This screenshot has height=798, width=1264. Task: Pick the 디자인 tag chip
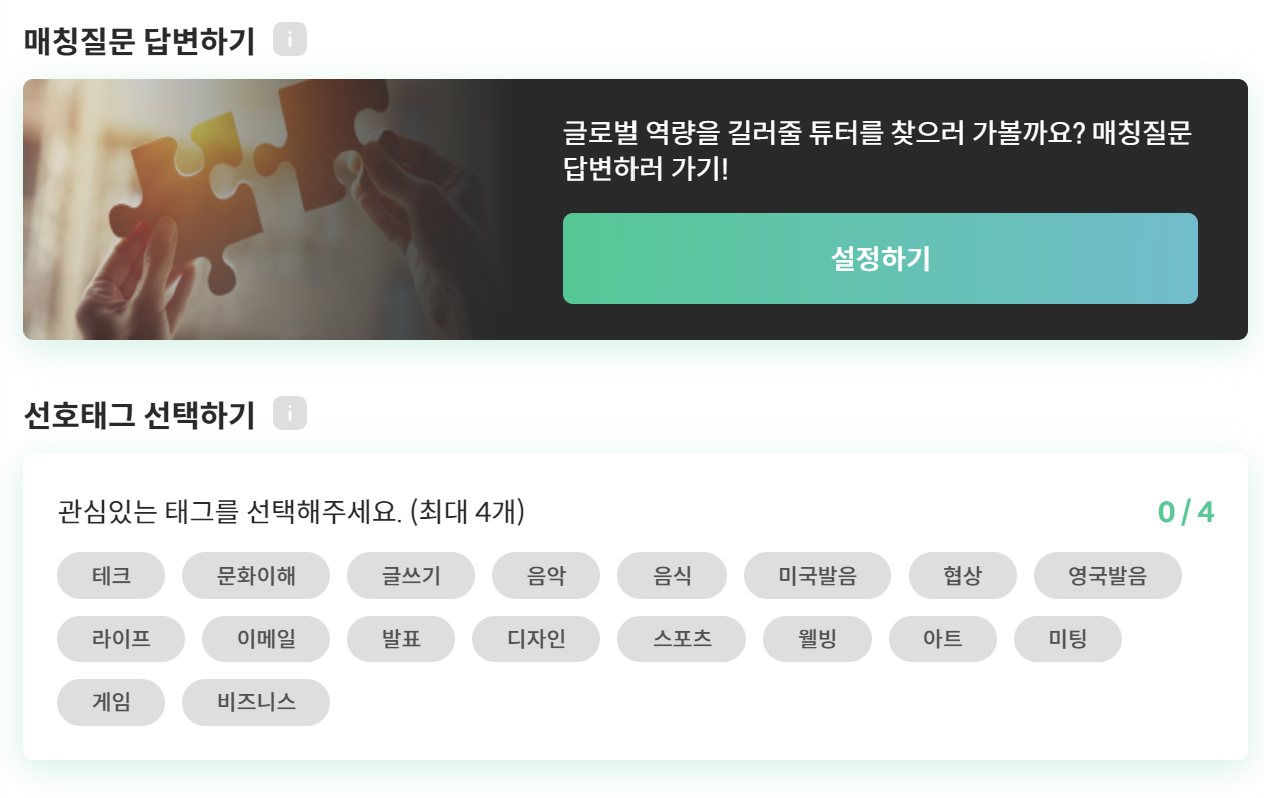pos(536,639)
